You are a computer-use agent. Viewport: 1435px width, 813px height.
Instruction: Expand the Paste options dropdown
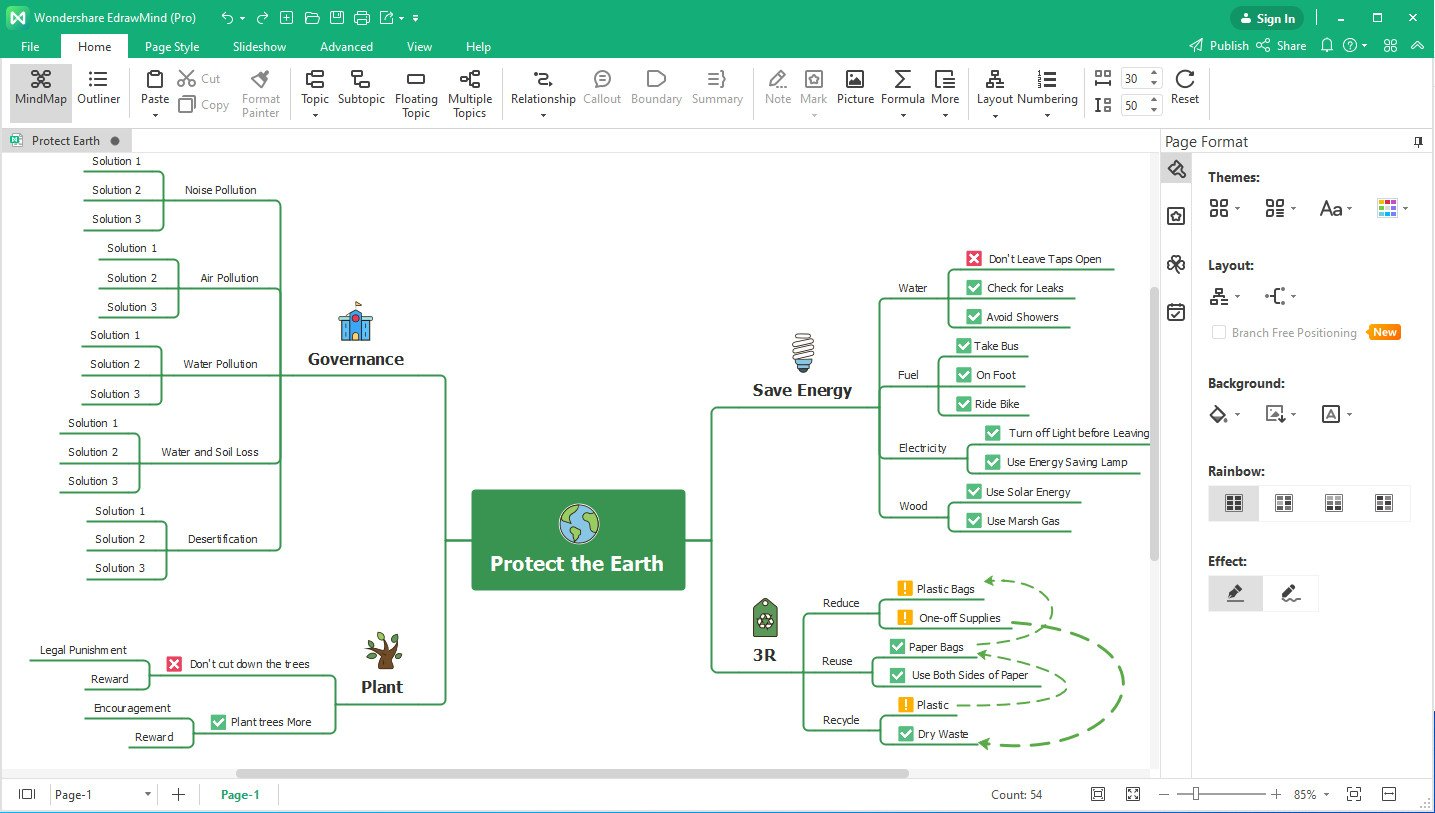(155, 115)
